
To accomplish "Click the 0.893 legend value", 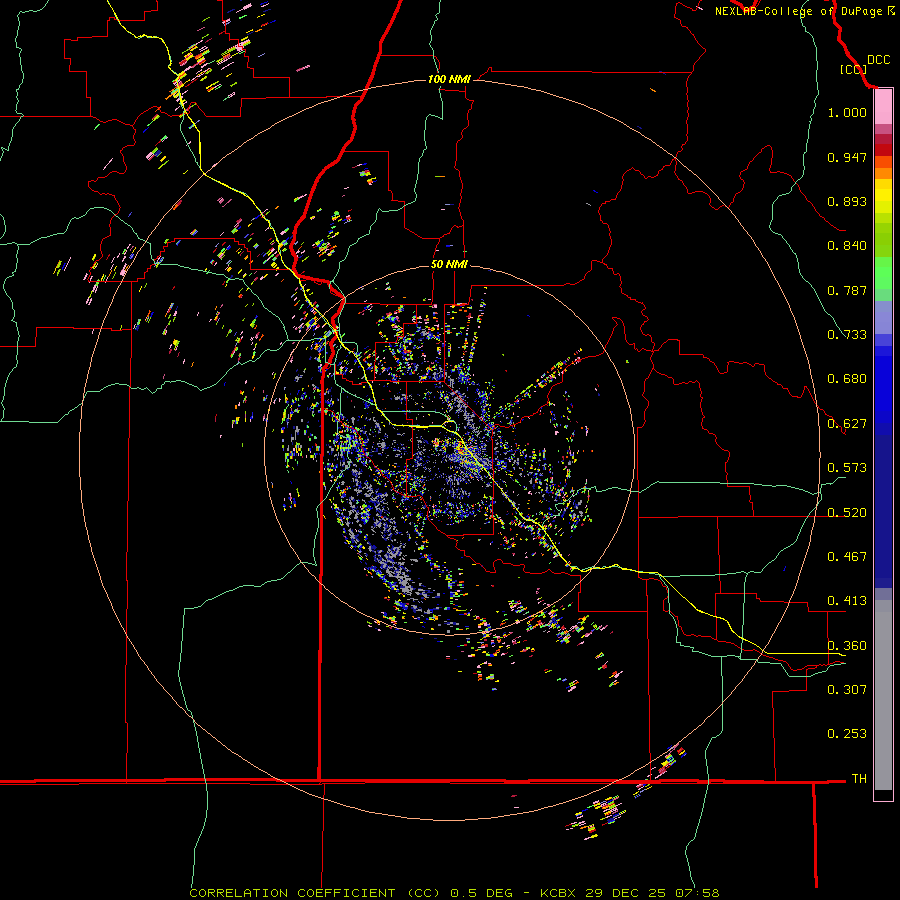I will [x=847, y=201].
